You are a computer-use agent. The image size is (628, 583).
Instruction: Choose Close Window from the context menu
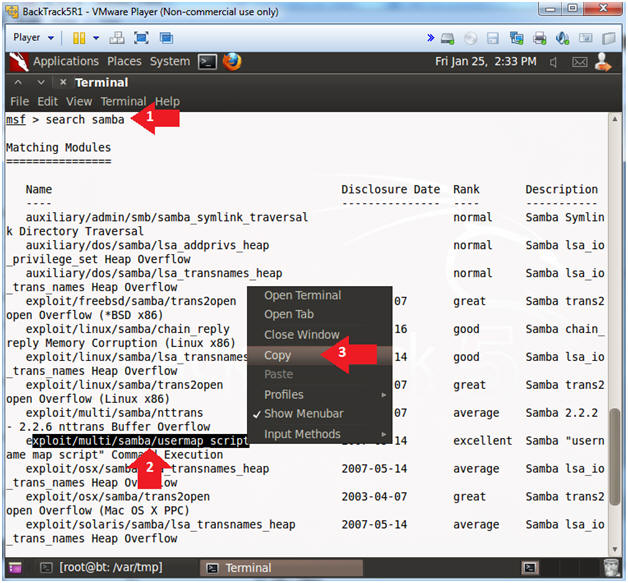coord(319,335)
